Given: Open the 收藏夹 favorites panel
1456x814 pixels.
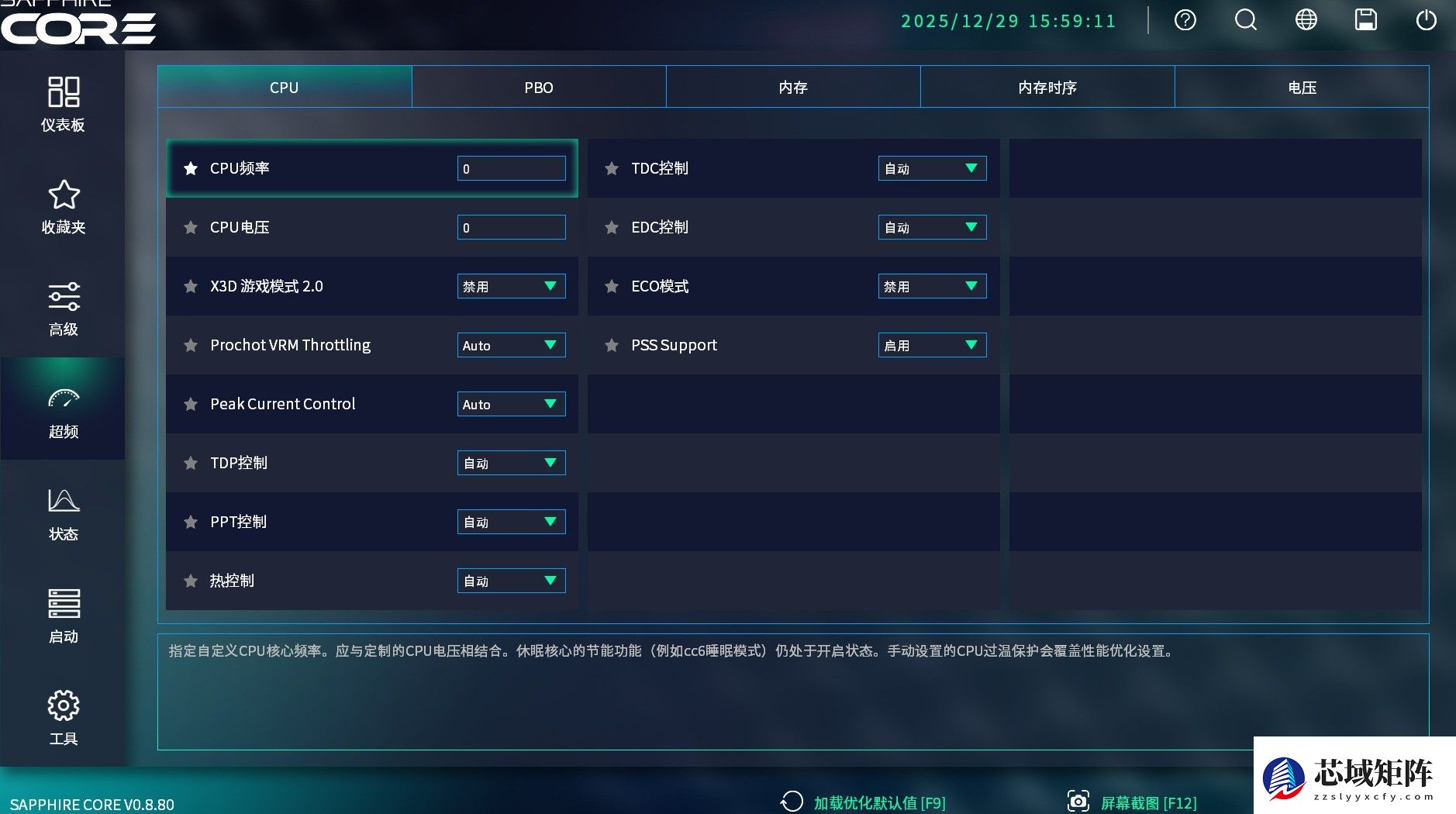Looking at the screenshot, I should pyautogui.click(x=64, y=205).
